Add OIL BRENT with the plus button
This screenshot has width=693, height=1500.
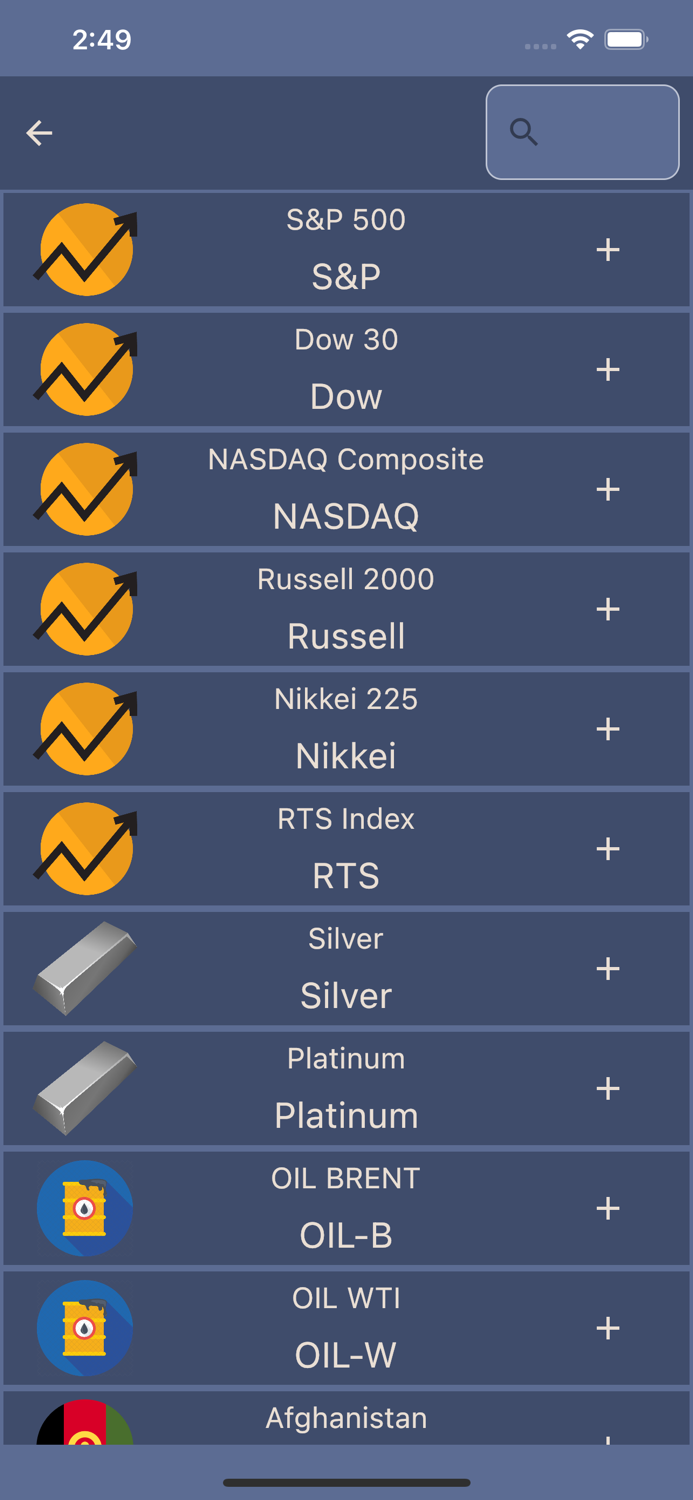[607, 1208]
